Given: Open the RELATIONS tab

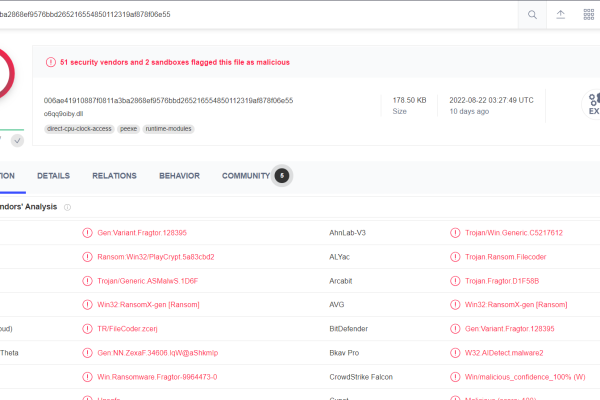Looking at the screenshot, I should click(114, 176).
